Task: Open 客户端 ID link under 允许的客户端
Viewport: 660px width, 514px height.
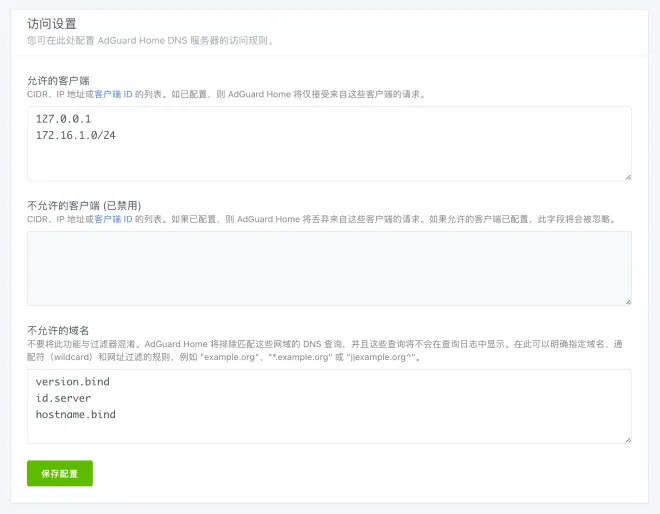Action: [x=113, y=94]
